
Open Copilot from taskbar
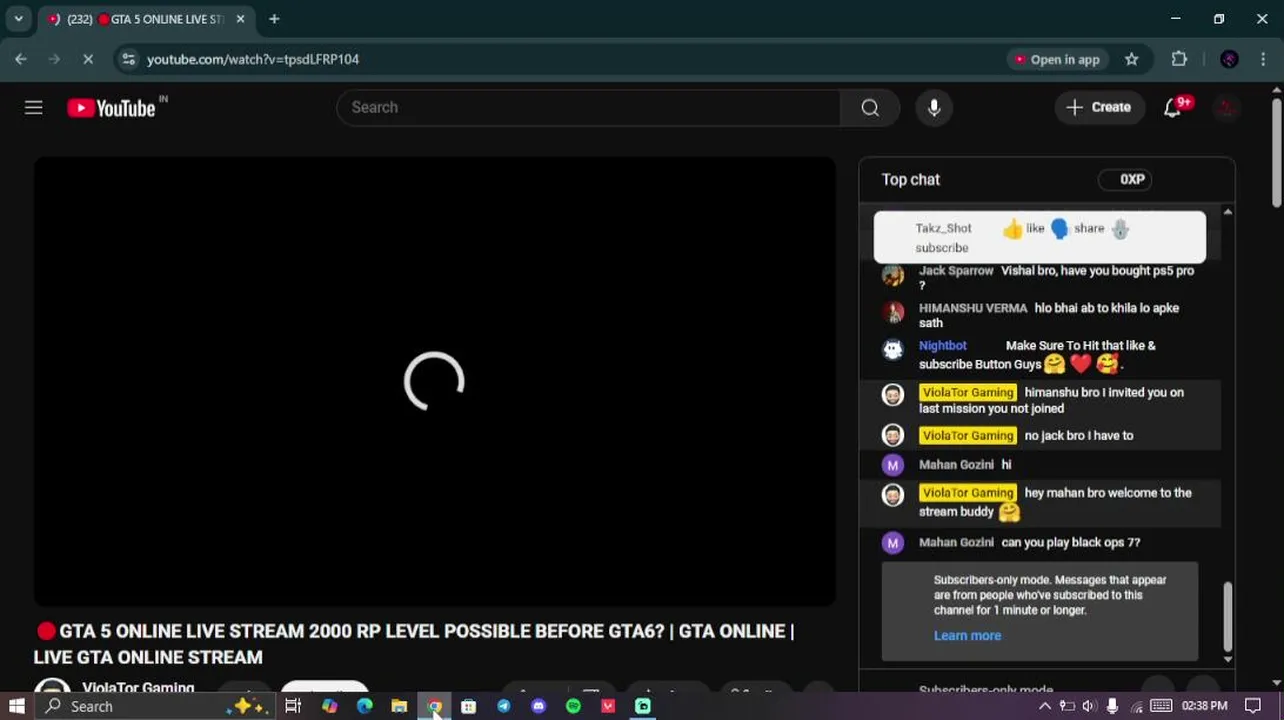[329, 706]
